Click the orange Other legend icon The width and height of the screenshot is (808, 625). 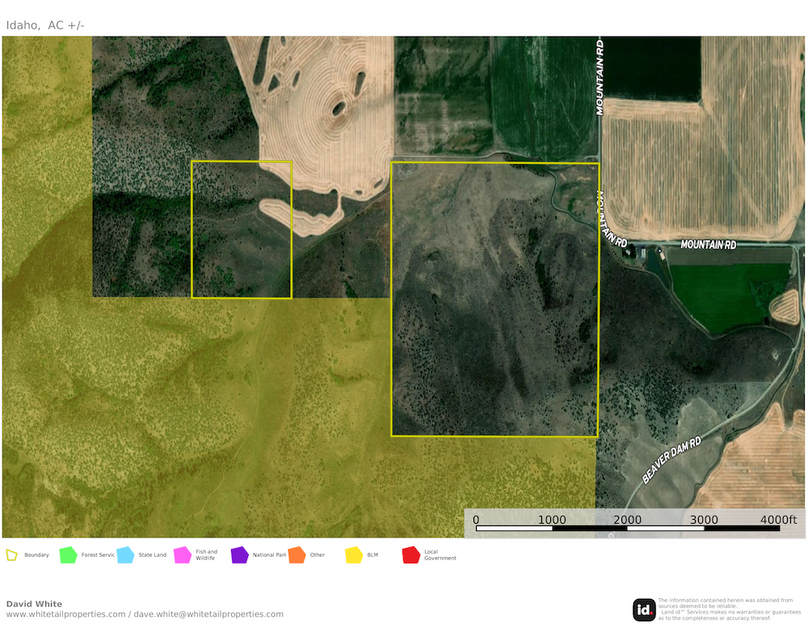[x=296, y=555]
